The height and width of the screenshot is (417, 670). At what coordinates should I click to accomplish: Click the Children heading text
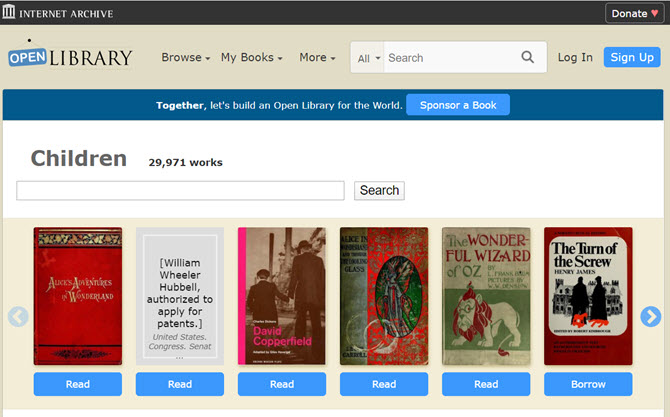[x=79, y=159]
